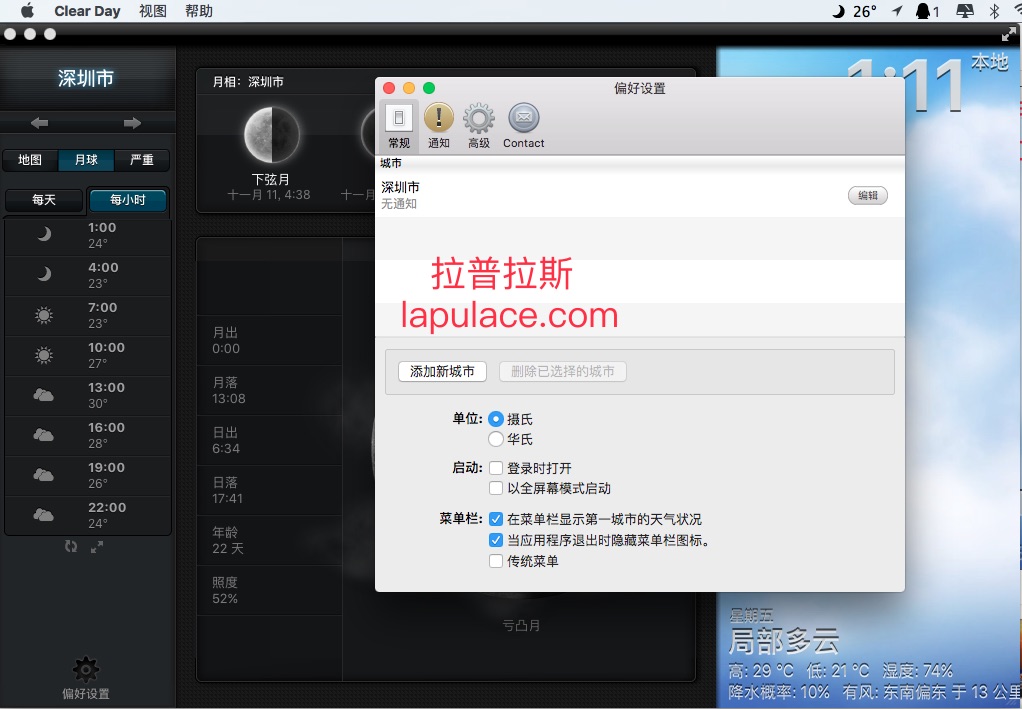
Task: Click the cloud icon in the 13:00 row
Action: click(x=44, y=395)
